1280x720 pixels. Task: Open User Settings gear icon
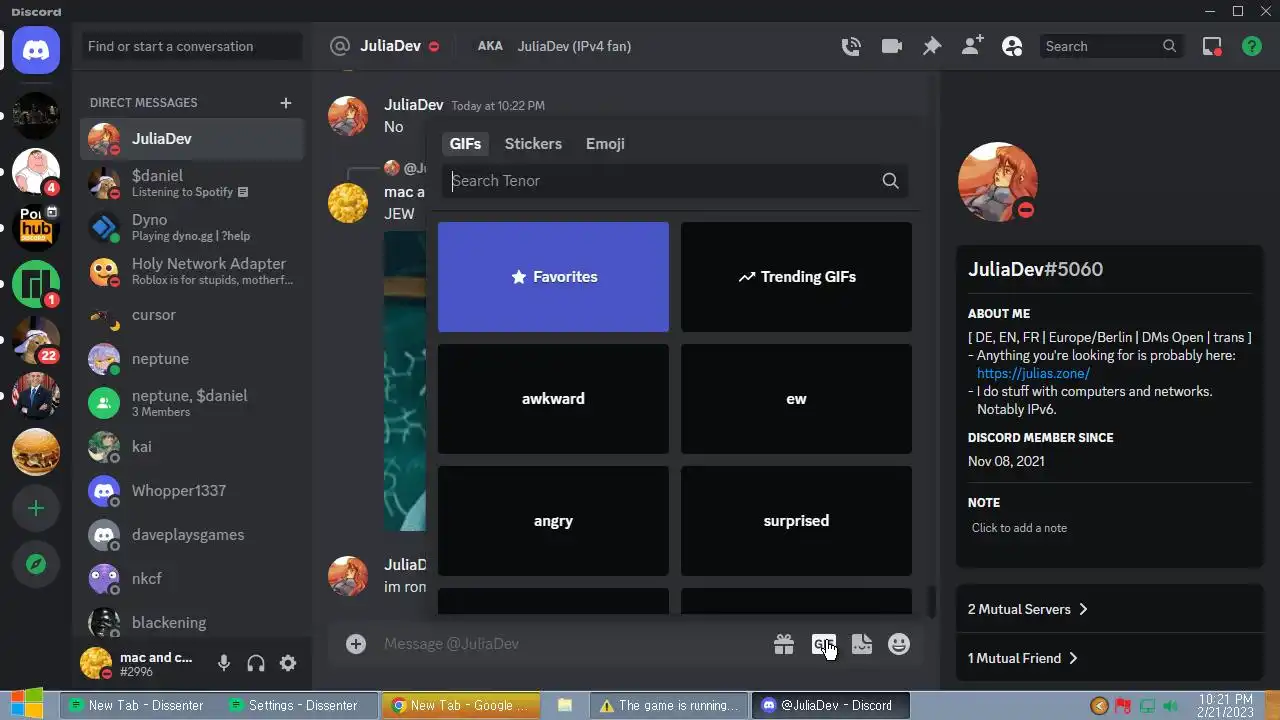pos(288,663)
